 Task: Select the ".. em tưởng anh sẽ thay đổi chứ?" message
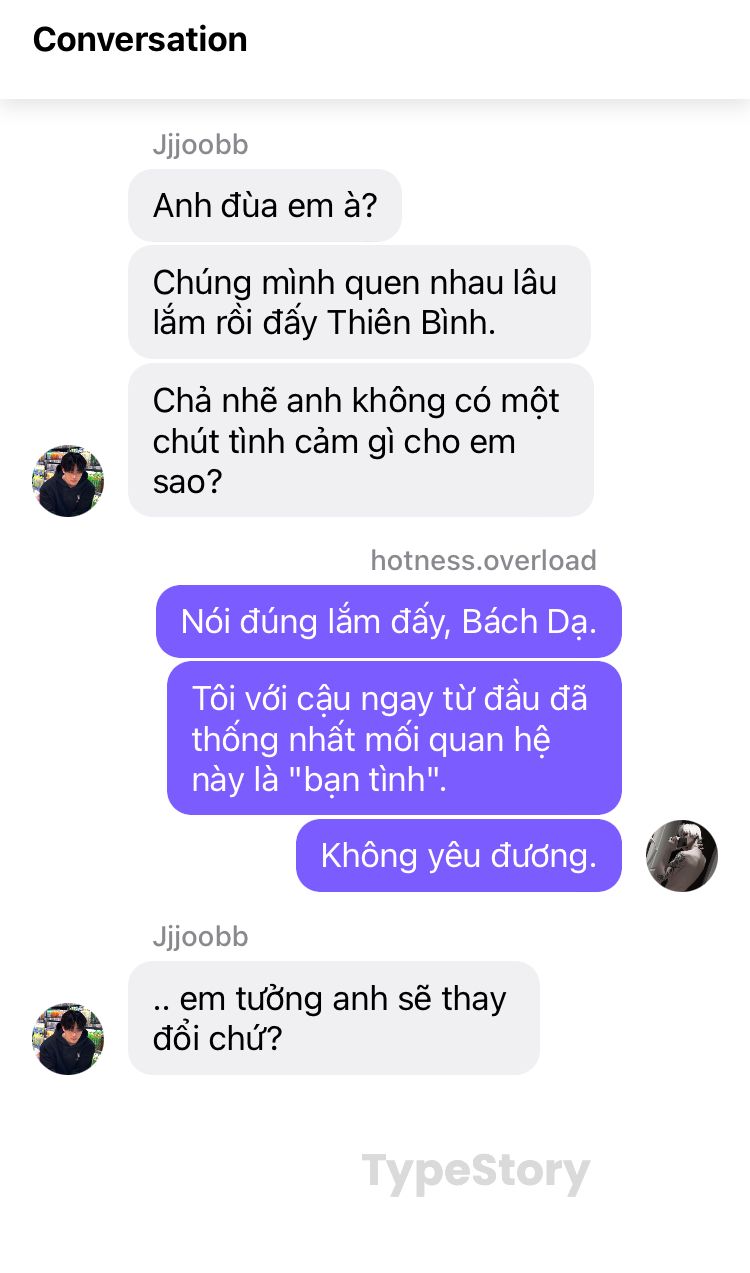click(x=334, y=1018)
